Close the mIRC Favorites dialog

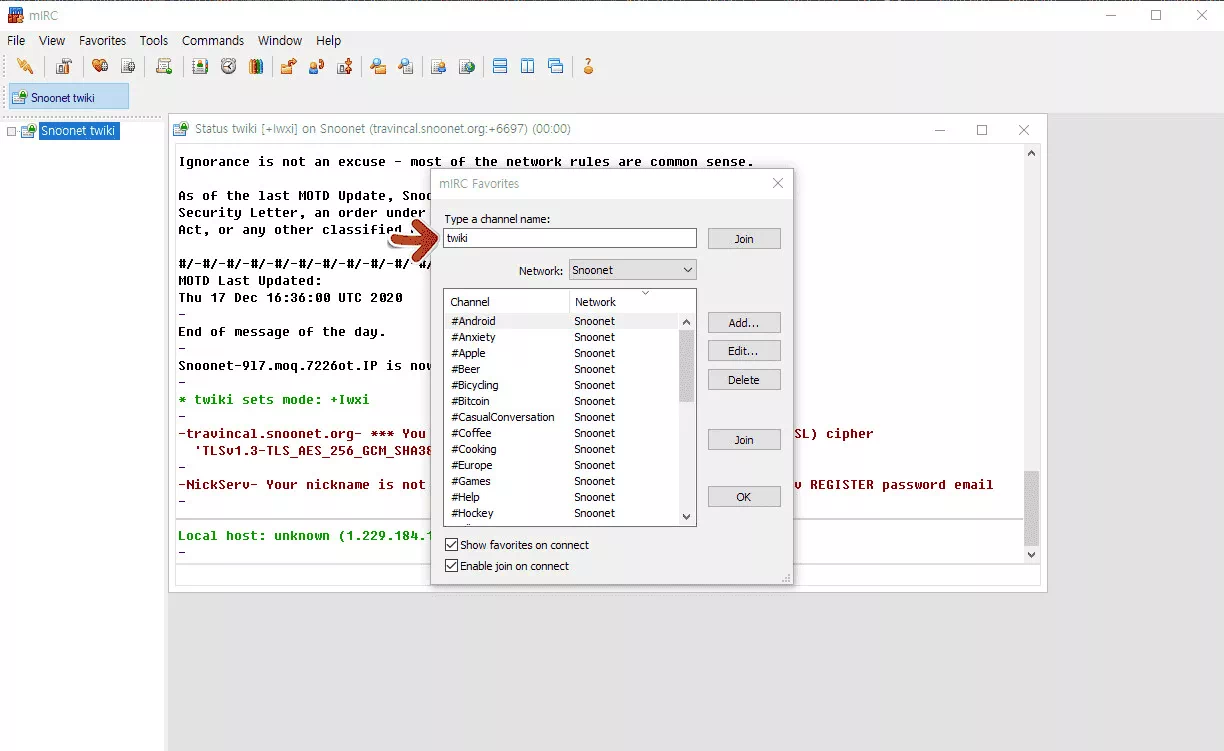pos(778,183)
